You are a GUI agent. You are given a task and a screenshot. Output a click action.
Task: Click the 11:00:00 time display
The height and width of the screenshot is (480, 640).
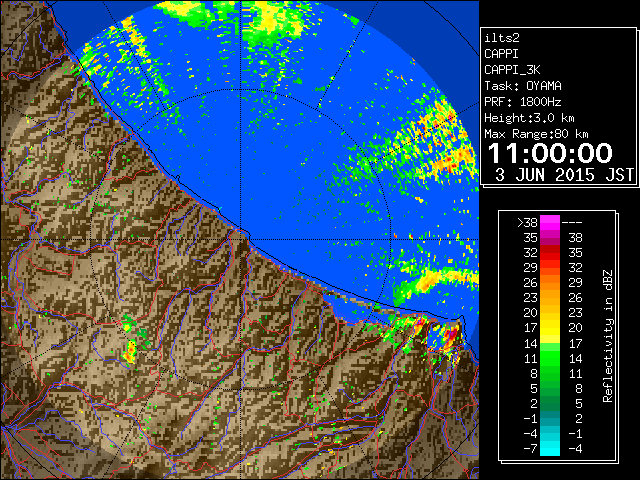coord(550,153)
